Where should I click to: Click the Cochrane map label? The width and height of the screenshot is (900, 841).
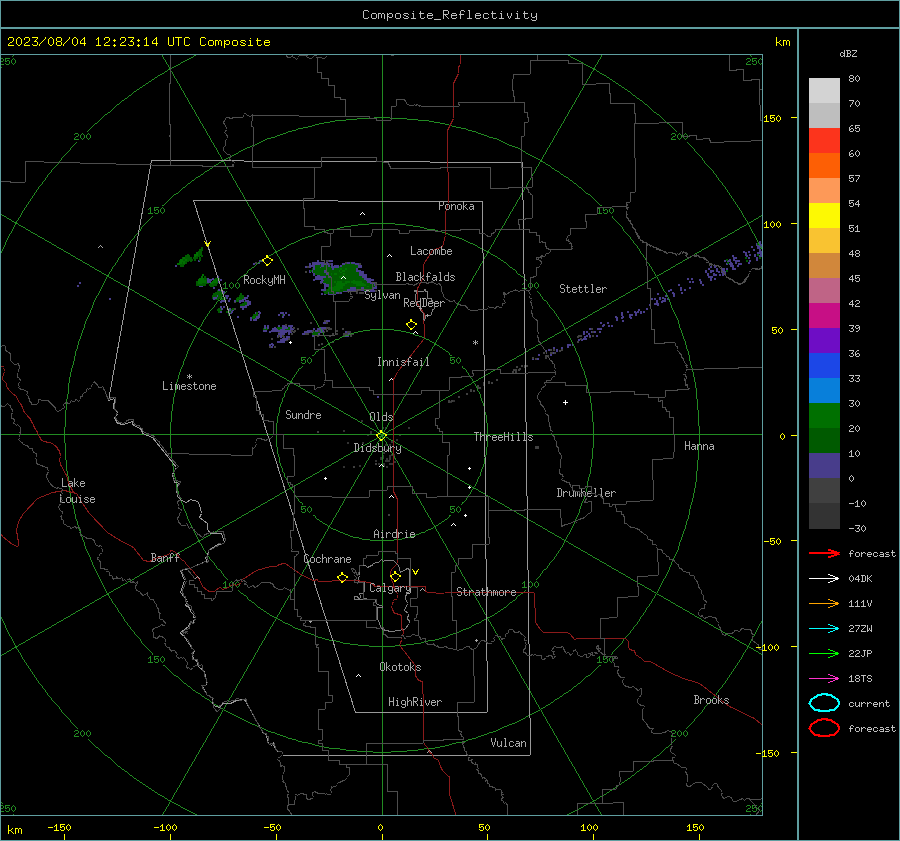[x=327, y=559]
